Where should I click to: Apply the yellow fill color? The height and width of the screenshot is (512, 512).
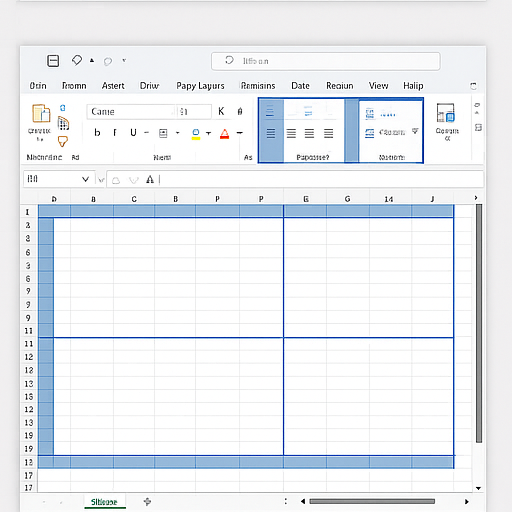[x=196, y=134]
